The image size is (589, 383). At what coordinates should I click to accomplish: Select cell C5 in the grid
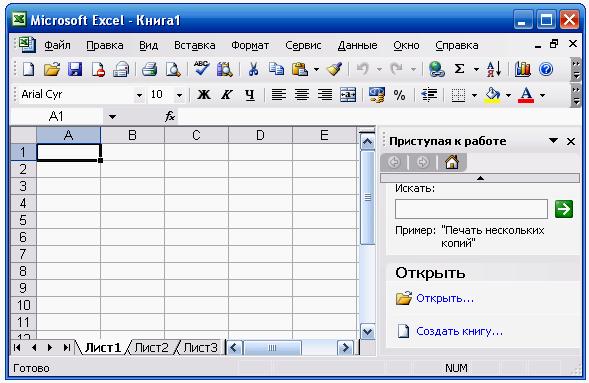[196, 220]
